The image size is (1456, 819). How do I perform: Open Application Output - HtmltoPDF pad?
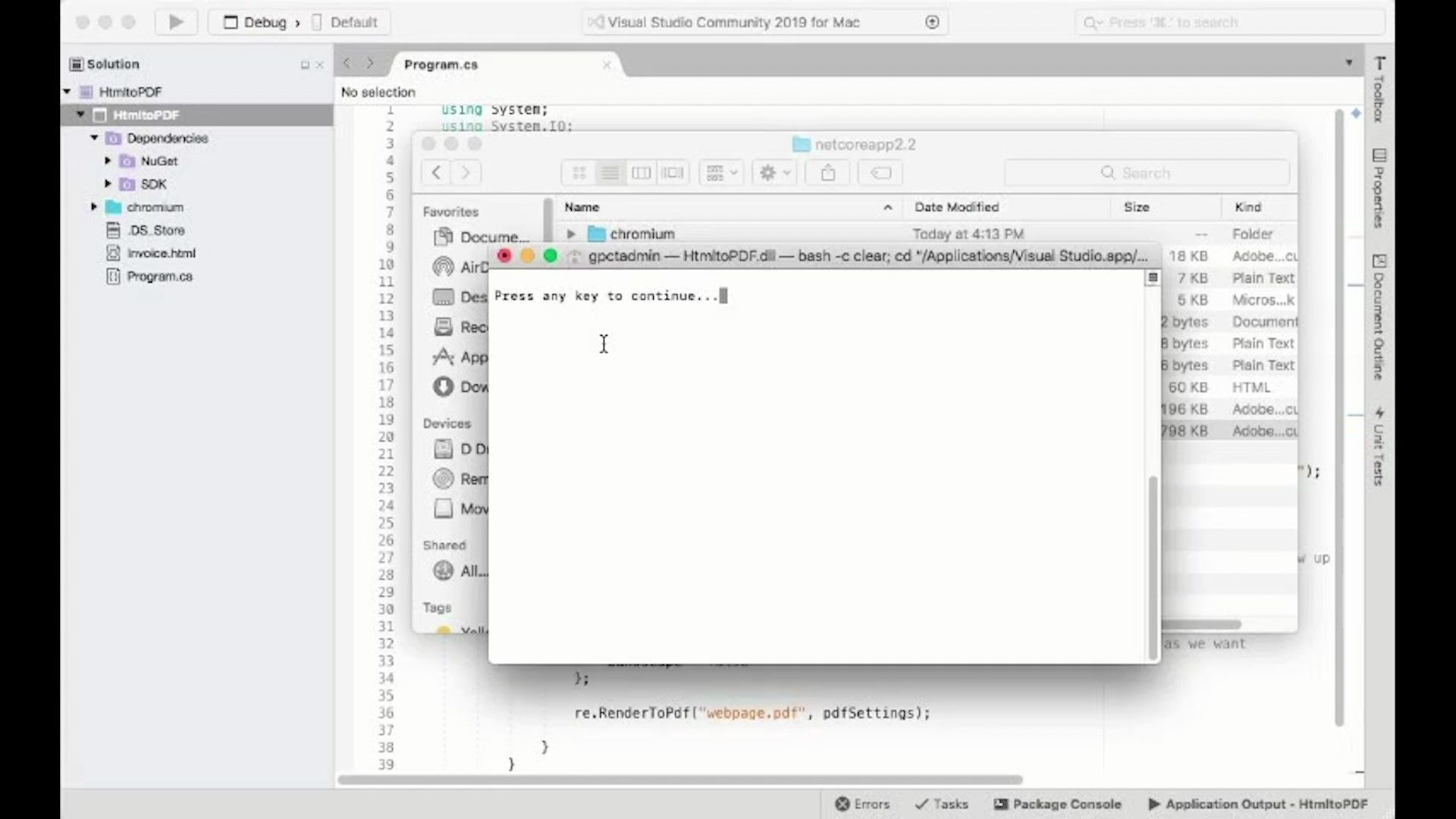[x=1258, y=804]
